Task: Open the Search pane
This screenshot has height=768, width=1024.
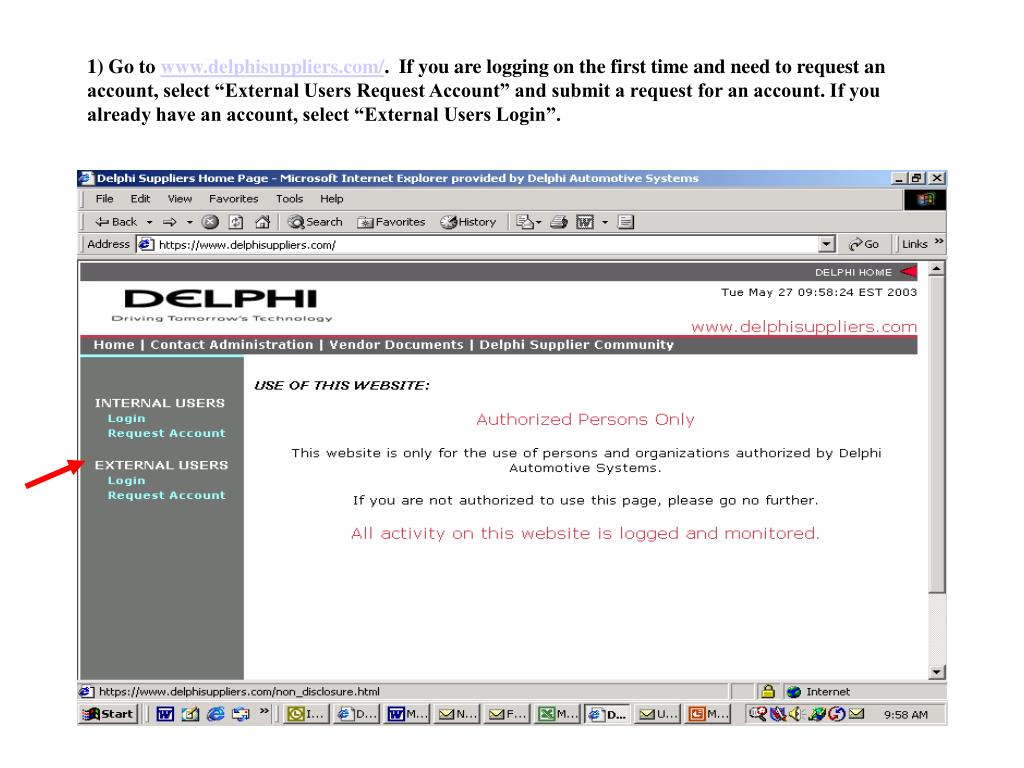Action: coord(315,222)
